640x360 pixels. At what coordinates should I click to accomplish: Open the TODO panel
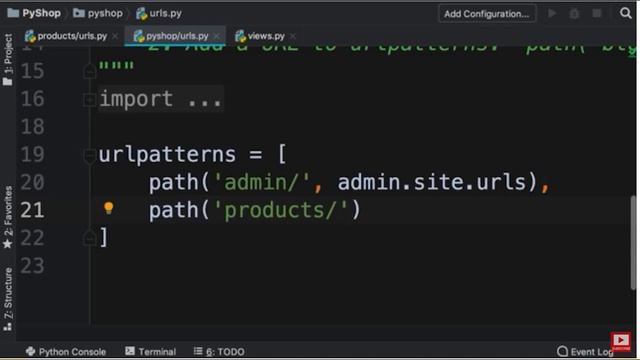[219, 351]
